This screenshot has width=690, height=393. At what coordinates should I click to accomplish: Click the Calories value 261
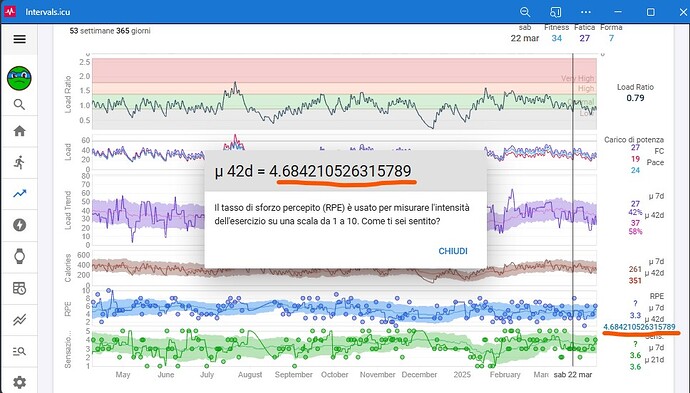click(x=635, y=269)
